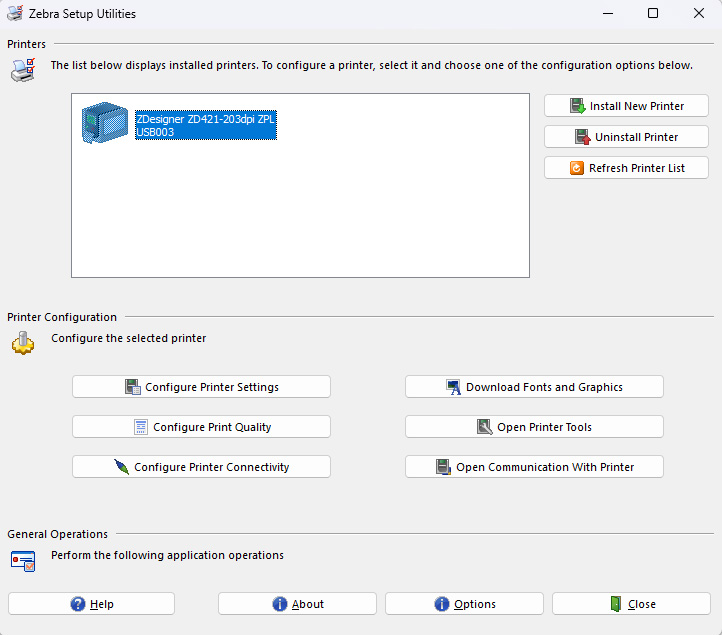Click the Help button
Image resolution: width=722 pixels, height=635 pixels.
pyautogui.click(x=91, y=604)
